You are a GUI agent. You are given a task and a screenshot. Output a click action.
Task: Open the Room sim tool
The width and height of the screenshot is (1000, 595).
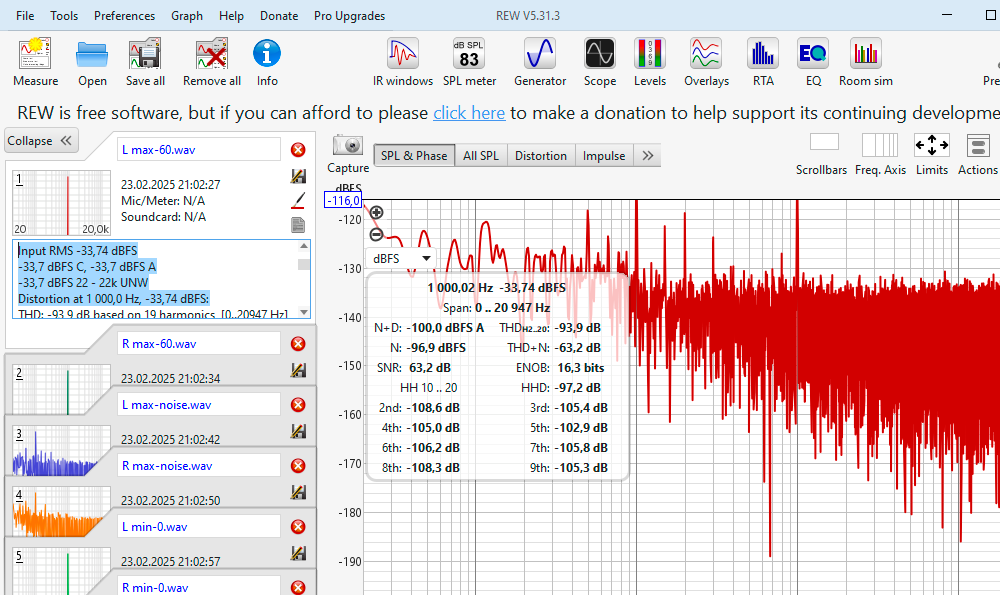865,62
